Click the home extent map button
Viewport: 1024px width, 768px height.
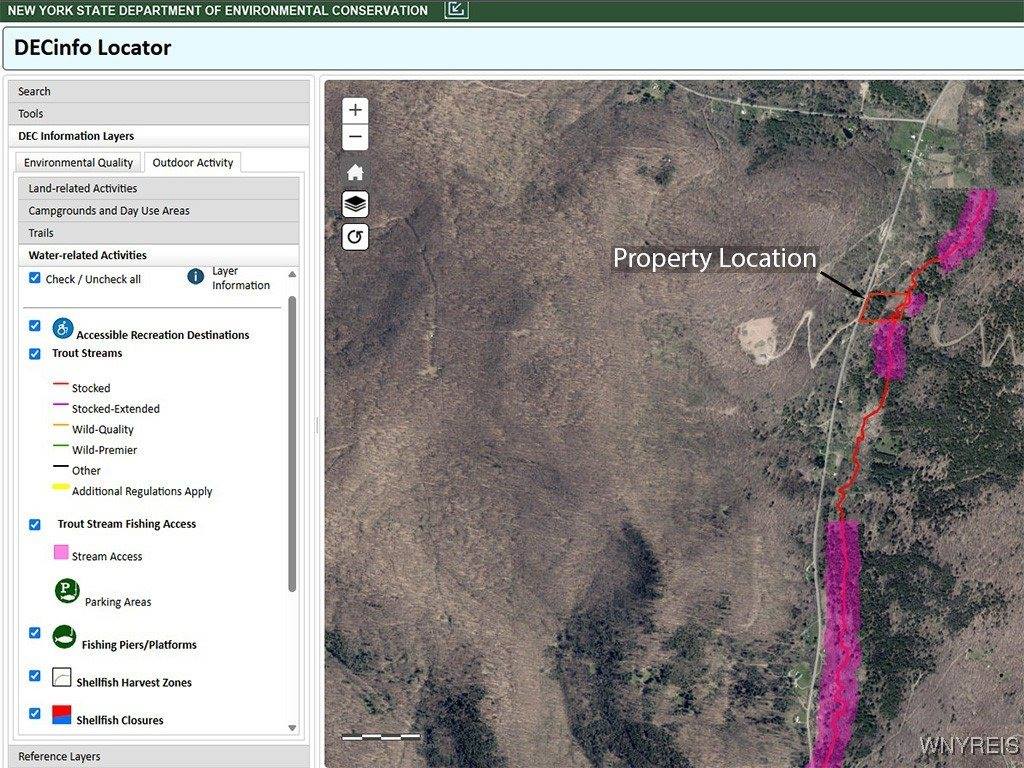tap(355, 173)
